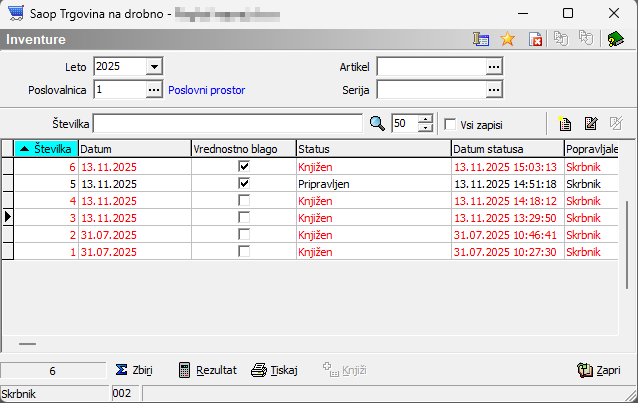Sort by Vrednostno blago column header

coord(244,149)
